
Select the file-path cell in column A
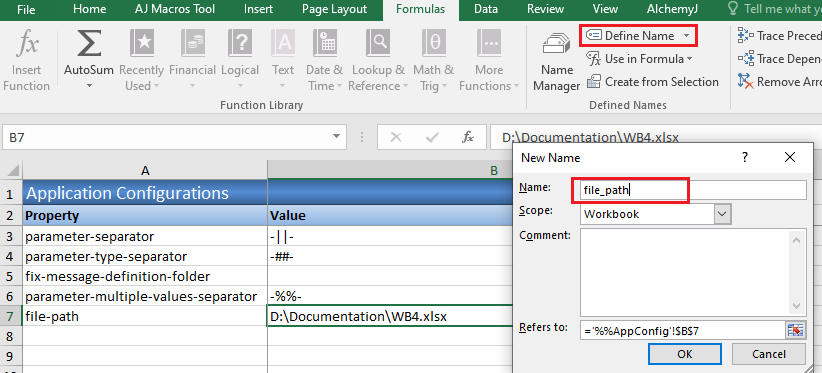click(145, 316)
